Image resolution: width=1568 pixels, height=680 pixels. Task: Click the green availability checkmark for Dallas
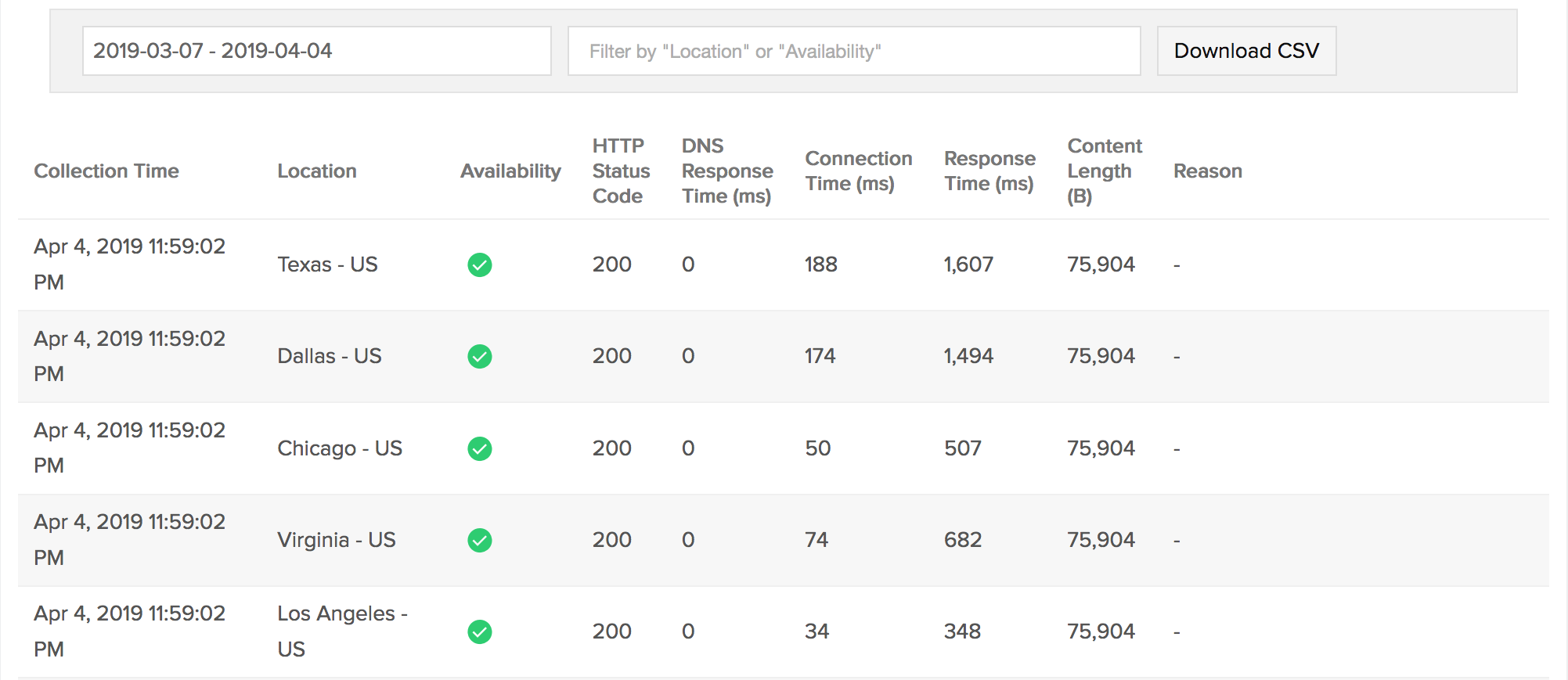coord(479,357)
